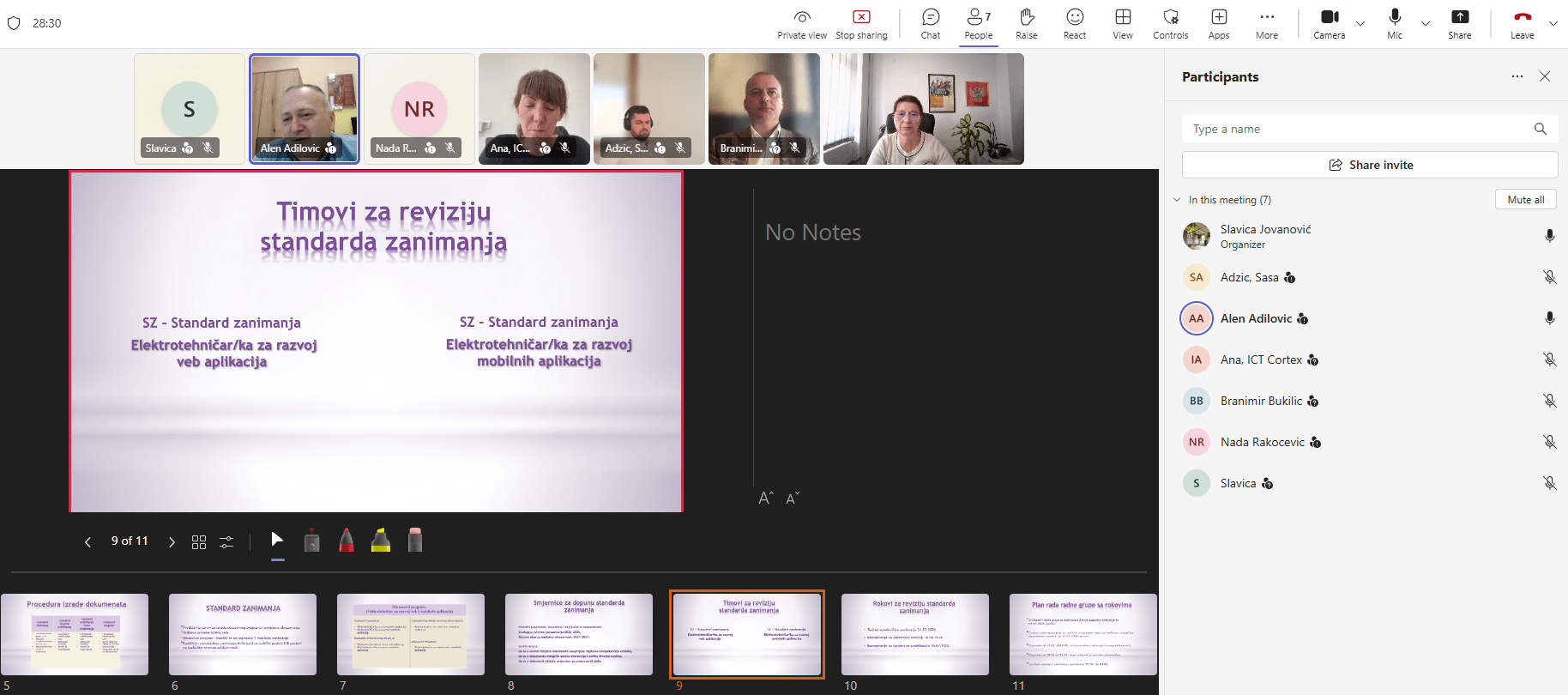Open the More options menu
The image size is (1568, 695).
point(1266,23)
